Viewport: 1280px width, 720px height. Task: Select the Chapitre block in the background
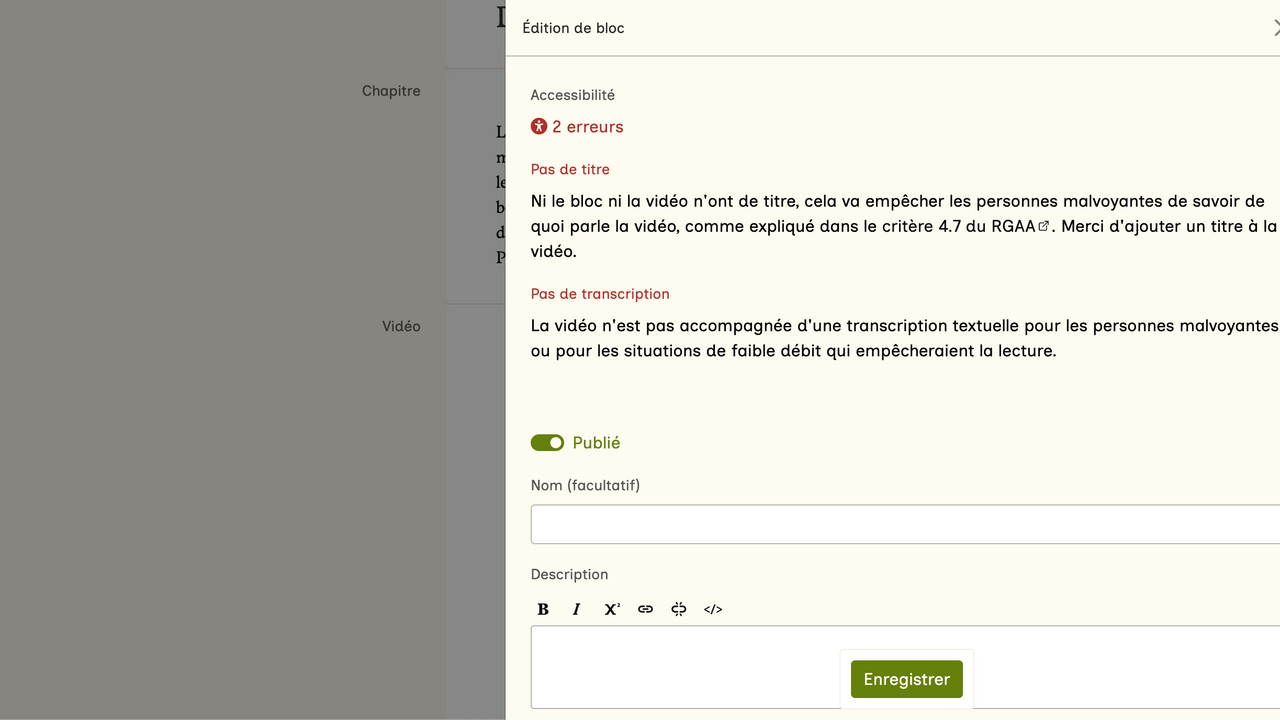391,91
